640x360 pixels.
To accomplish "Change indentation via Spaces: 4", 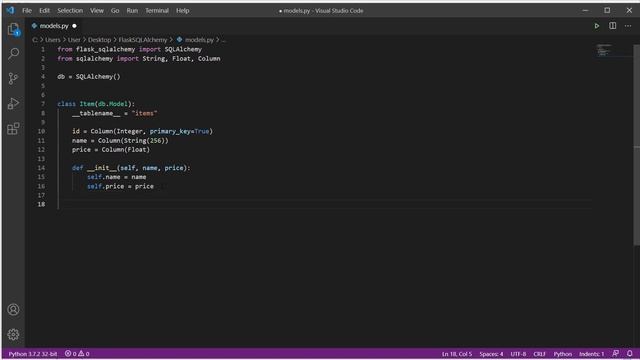I will coord(491,353).
